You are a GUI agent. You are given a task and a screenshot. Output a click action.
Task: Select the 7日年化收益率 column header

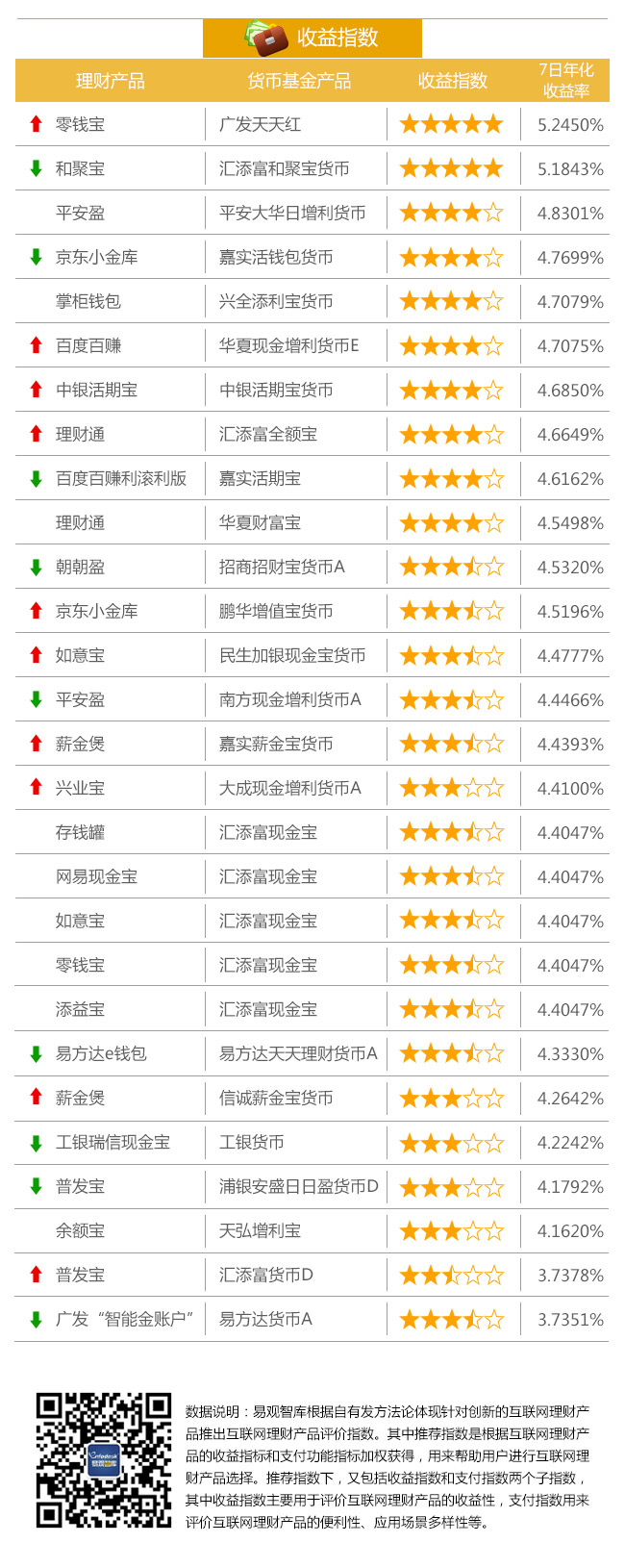tap(566, 81)
